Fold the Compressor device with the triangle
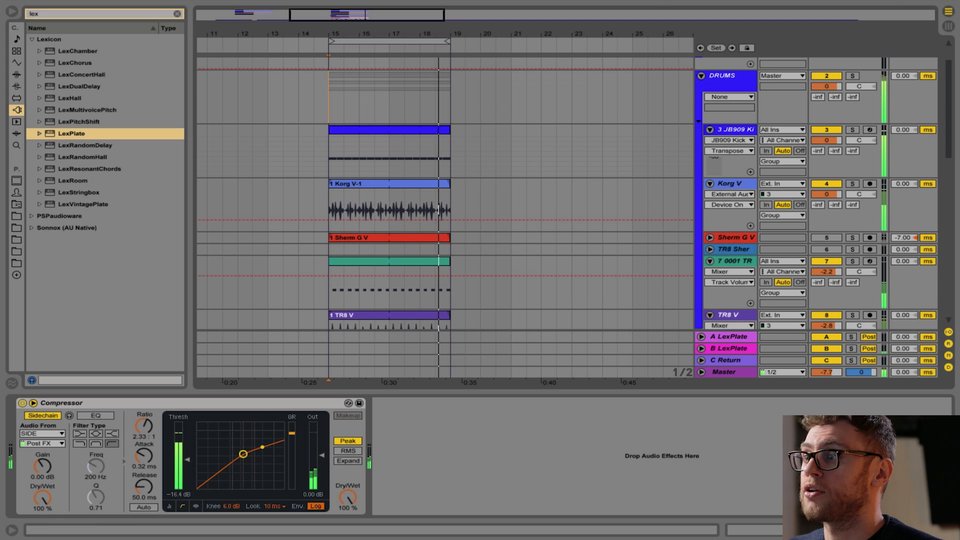The width and height of the screenshot is (960, 540). point(34,403)
